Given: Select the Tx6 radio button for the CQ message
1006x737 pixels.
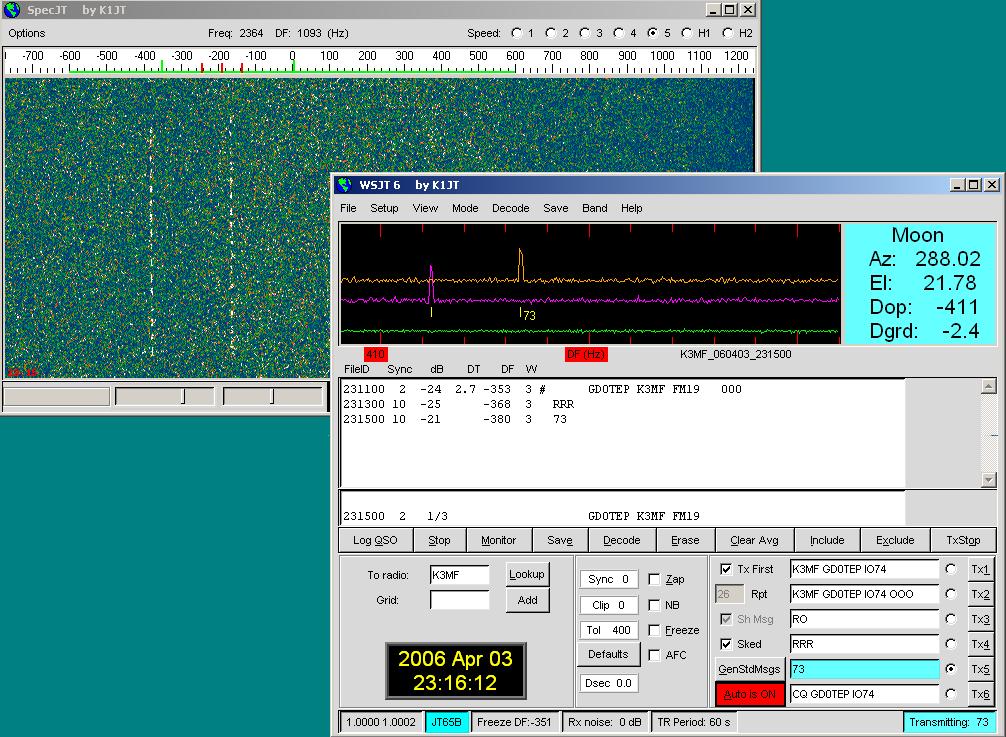Looking at the screenshot, I should pos(950,694).
